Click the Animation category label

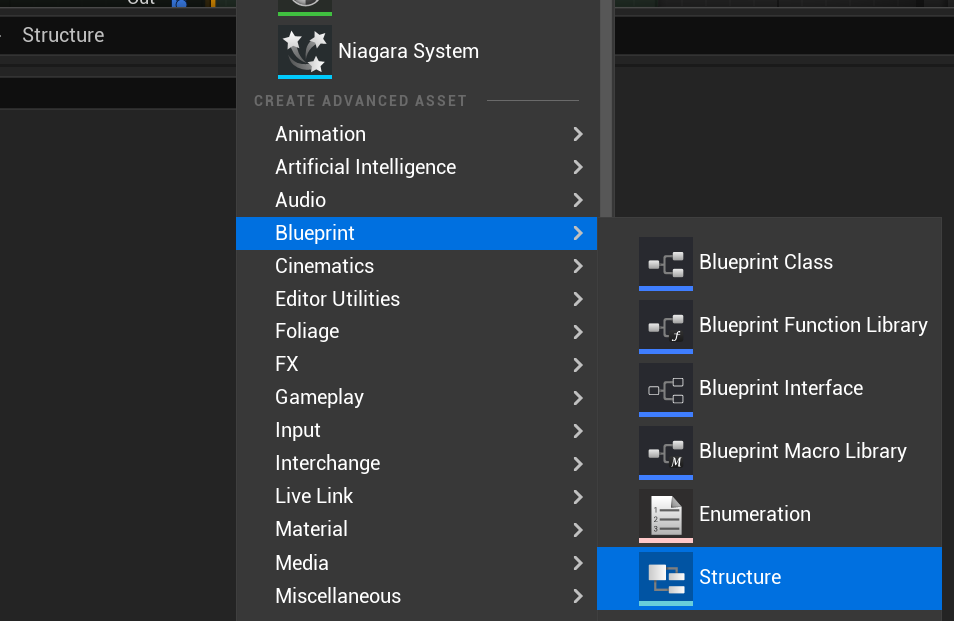click(x=321, y=134)
